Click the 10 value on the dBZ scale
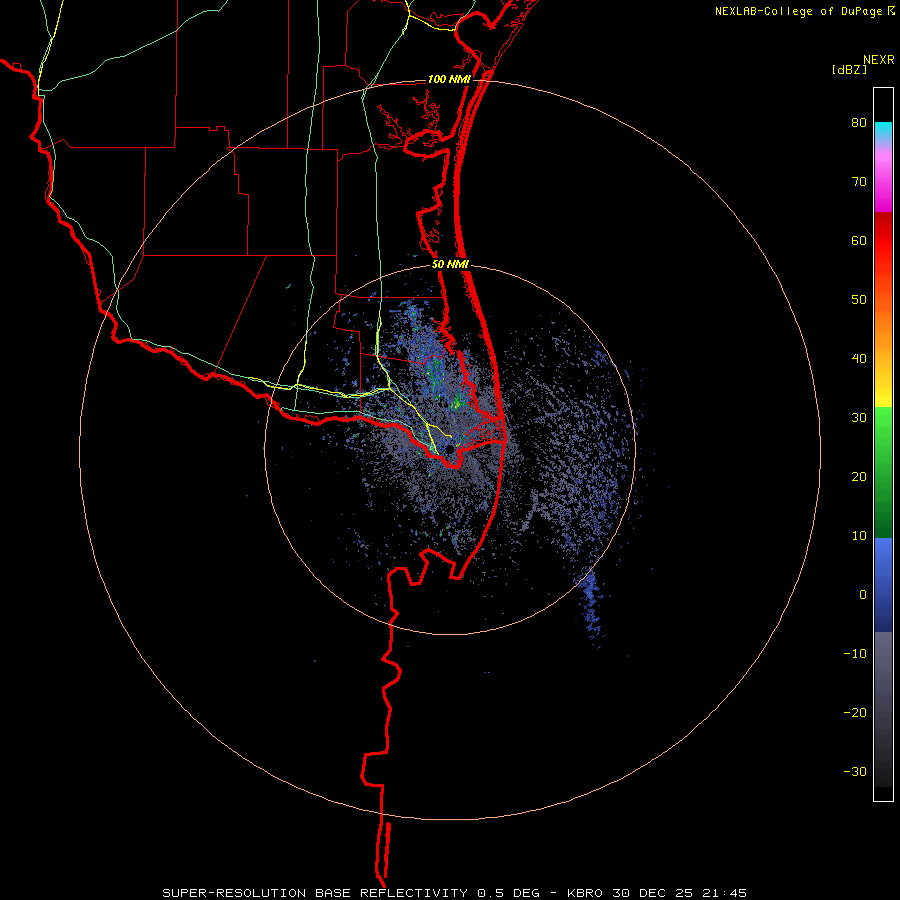 pyautogui.click(x=859, y=536)
